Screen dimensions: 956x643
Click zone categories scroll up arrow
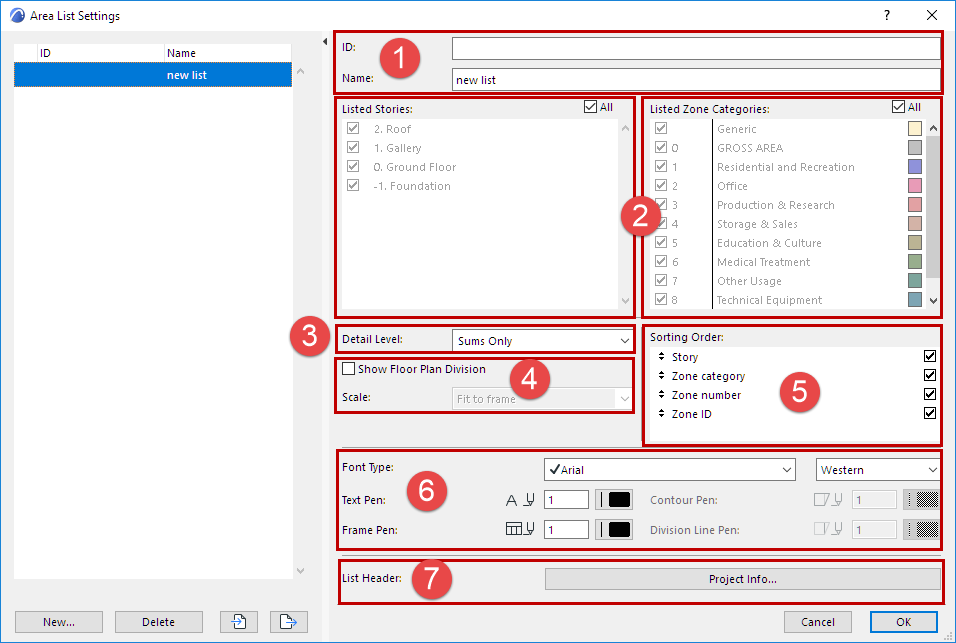(x=933, y=128)
